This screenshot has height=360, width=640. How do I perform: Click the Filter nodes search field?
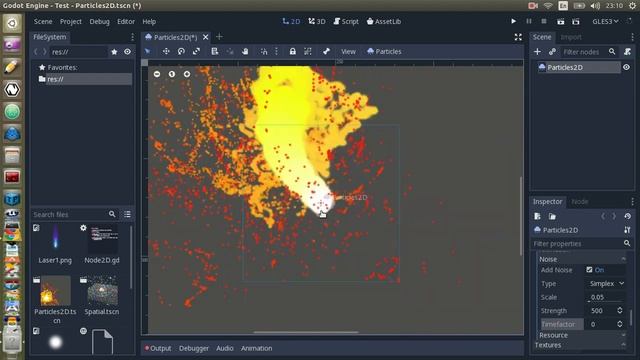click(588, 52)
